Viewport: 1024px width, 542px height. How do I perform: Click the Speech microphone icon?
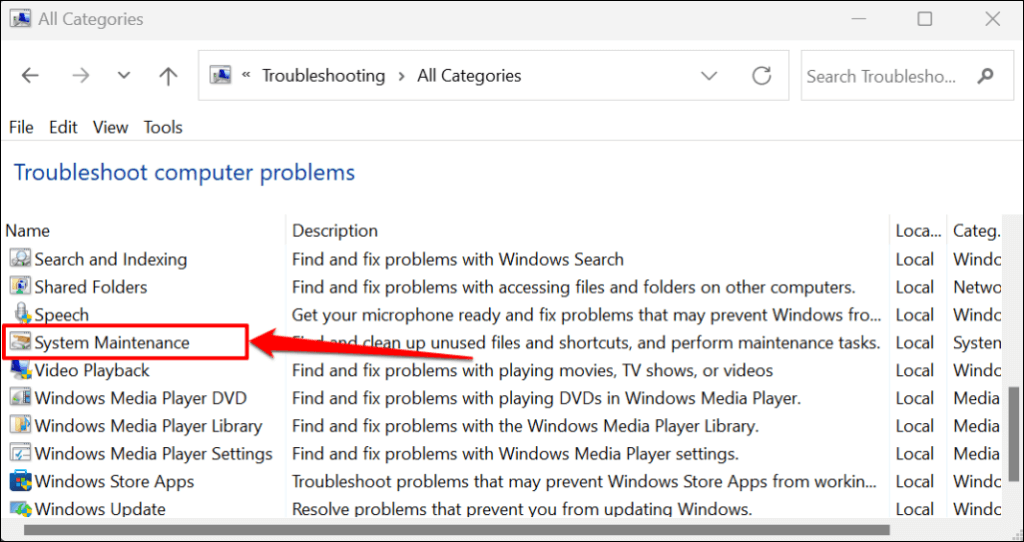(20, 315)
